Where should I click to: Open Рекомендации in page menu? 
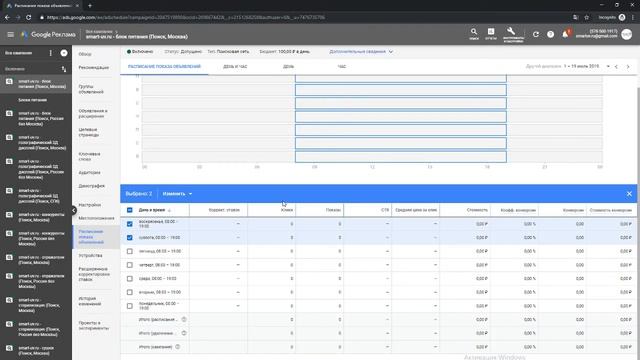click(93, 68)
